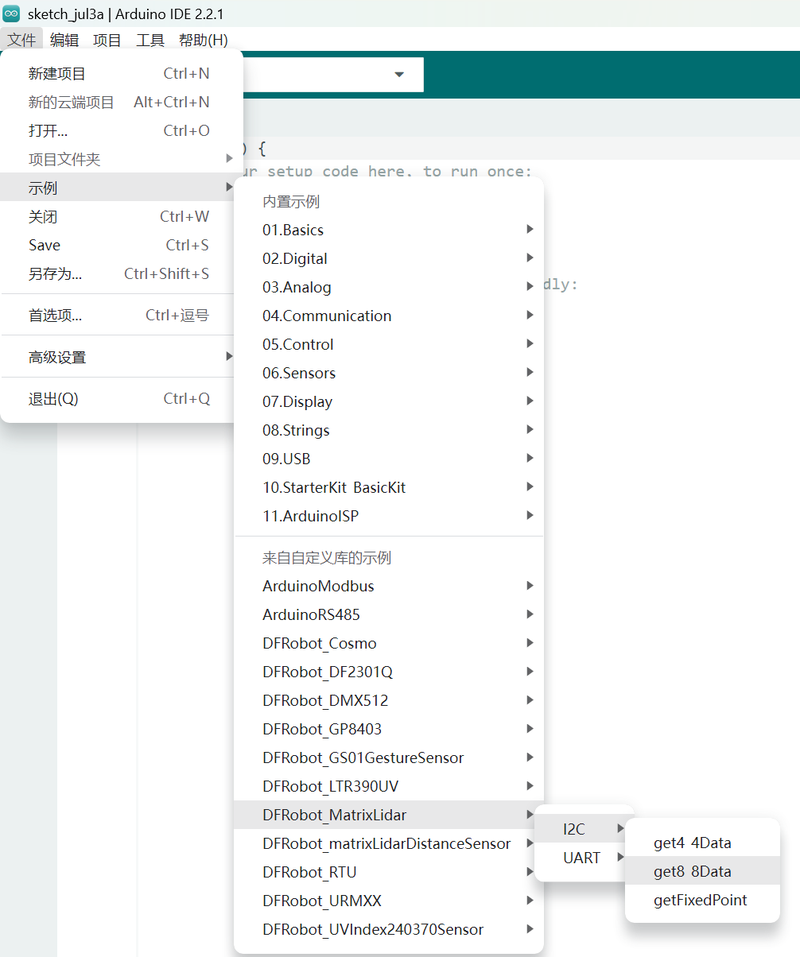Viewport: 800px width, 957px height.
Task: Choose 退出(Q) to quit the IDE
Action: 53,399
